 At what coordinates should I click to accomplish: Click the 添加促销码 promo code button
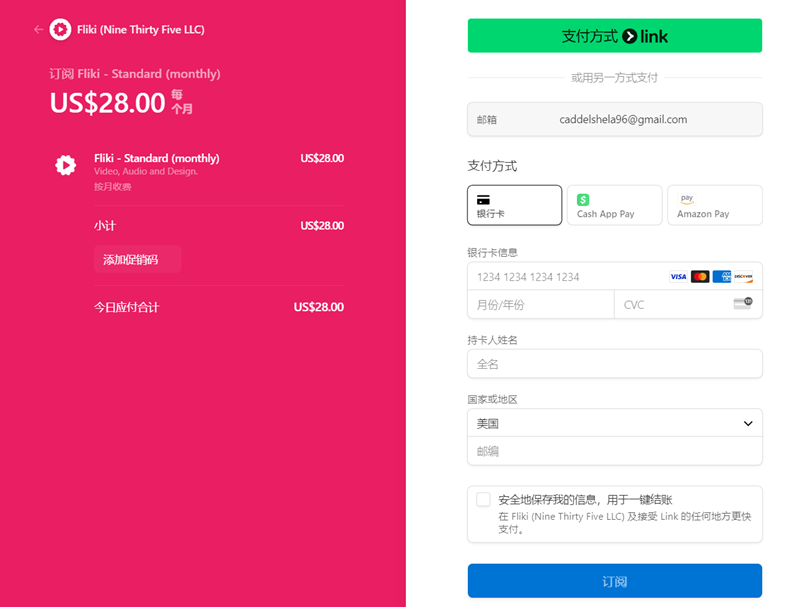(137, 260)
